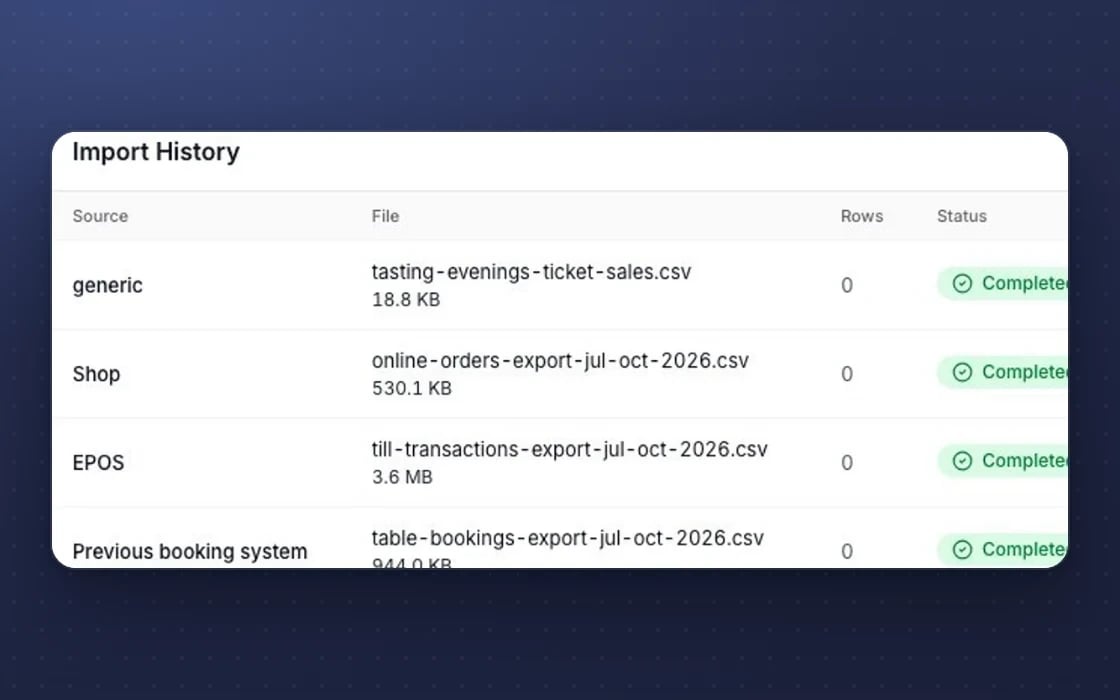Open online-orders-export-jul-oct-2026.csv entry
The height and width of the screenshot is (700, 1120).
click(x=560, y=361)
